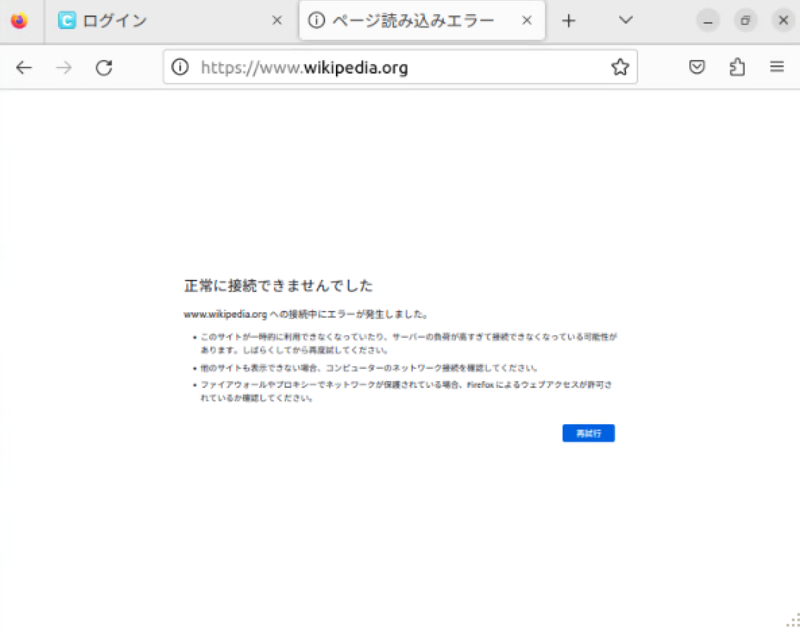Go back to the previous page
Viewport: 800px width, 632px height.
point(23,67)
